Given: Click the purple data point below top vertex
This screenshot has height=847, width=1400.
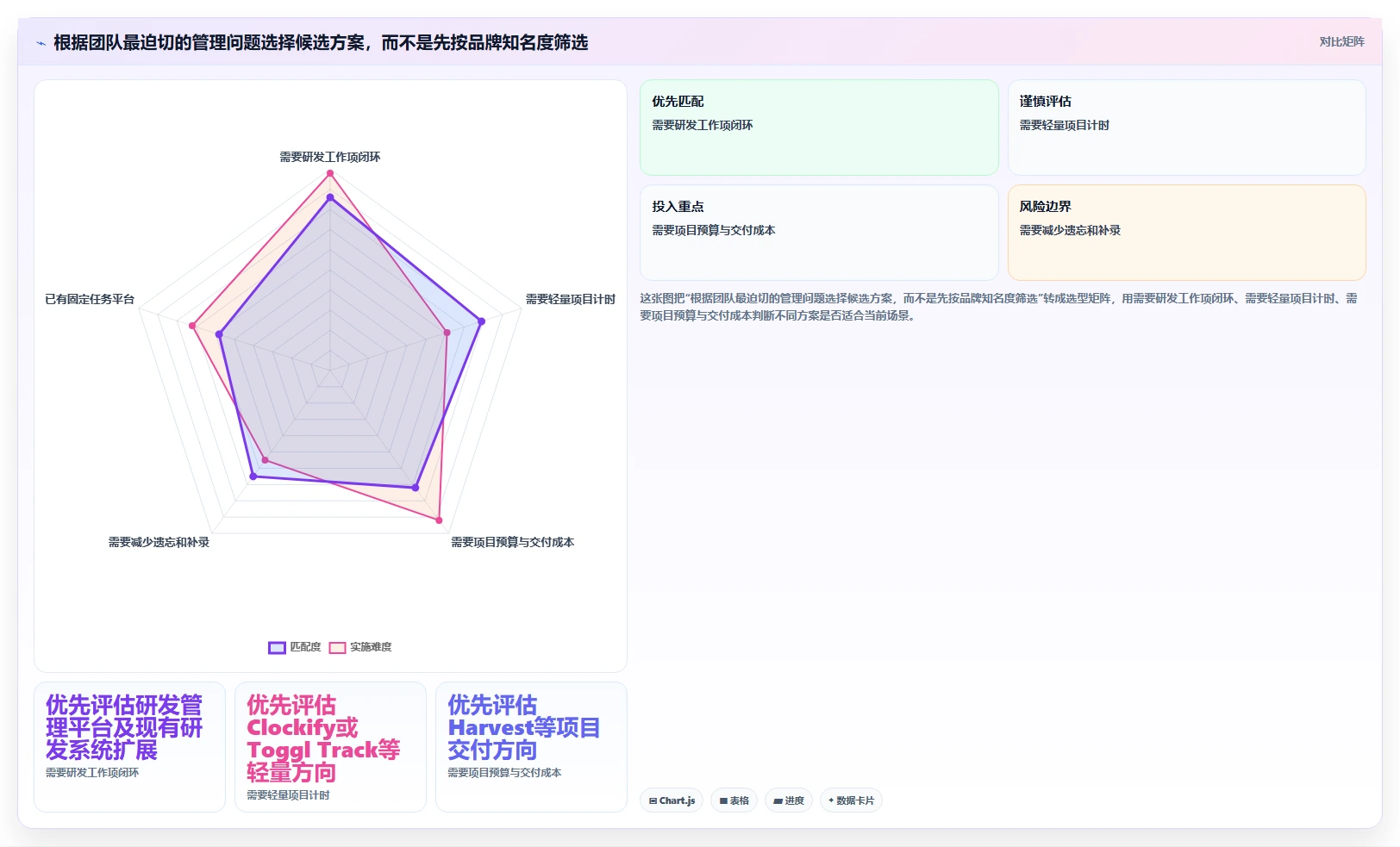Looking at the screenshot, I should tap(329, 198).
